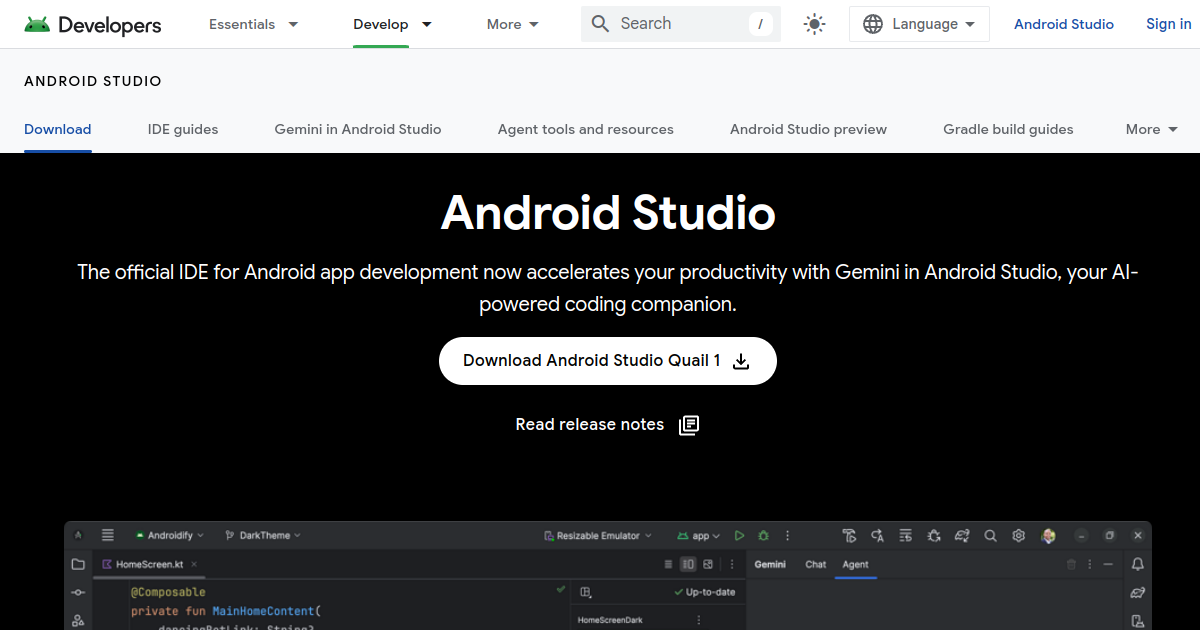The image size is (1200, 630).
Task: Open the Structure tool window icon
Action: [x=78, y=621]
